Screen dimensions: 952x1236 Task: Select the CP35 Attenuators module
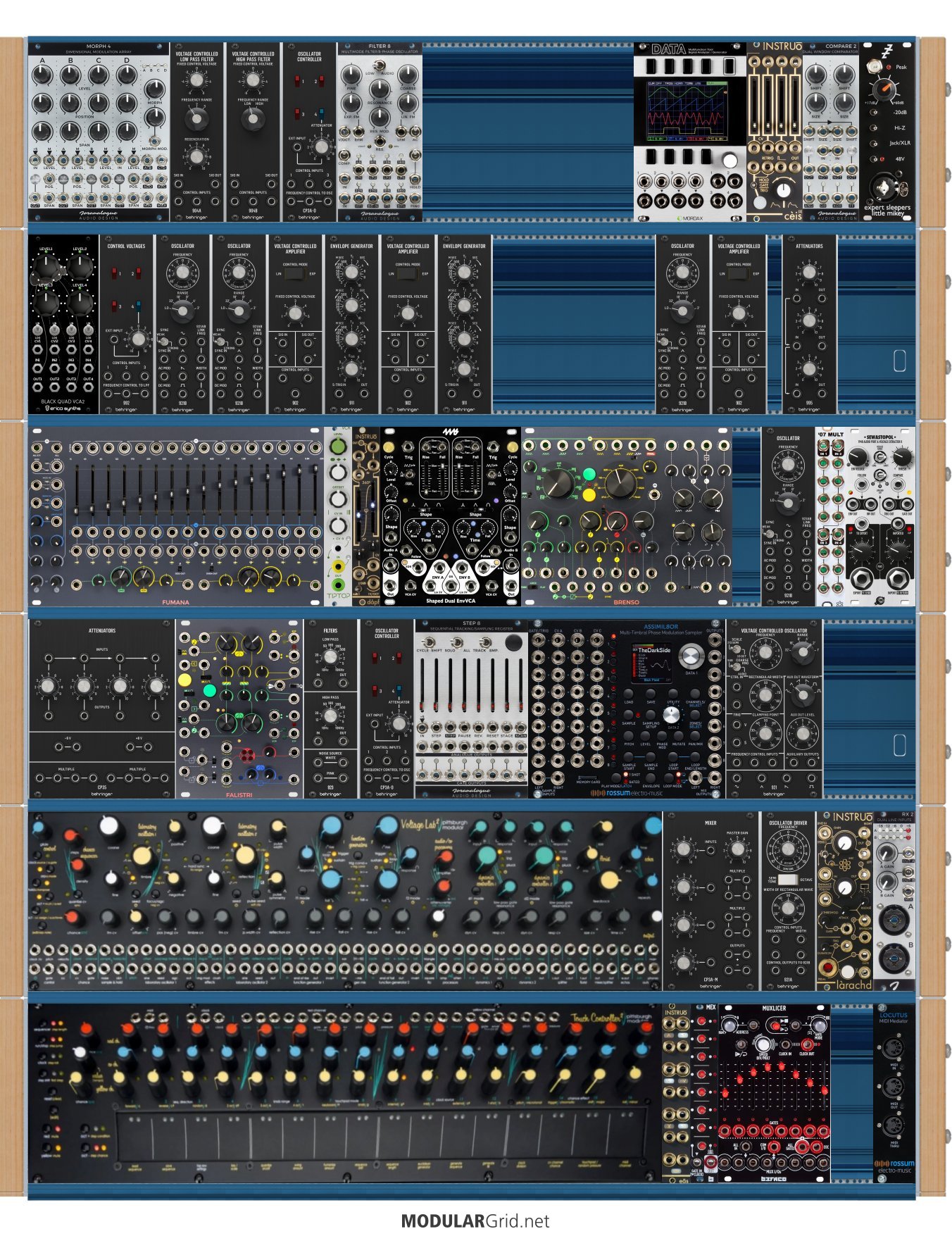[102, 708]
